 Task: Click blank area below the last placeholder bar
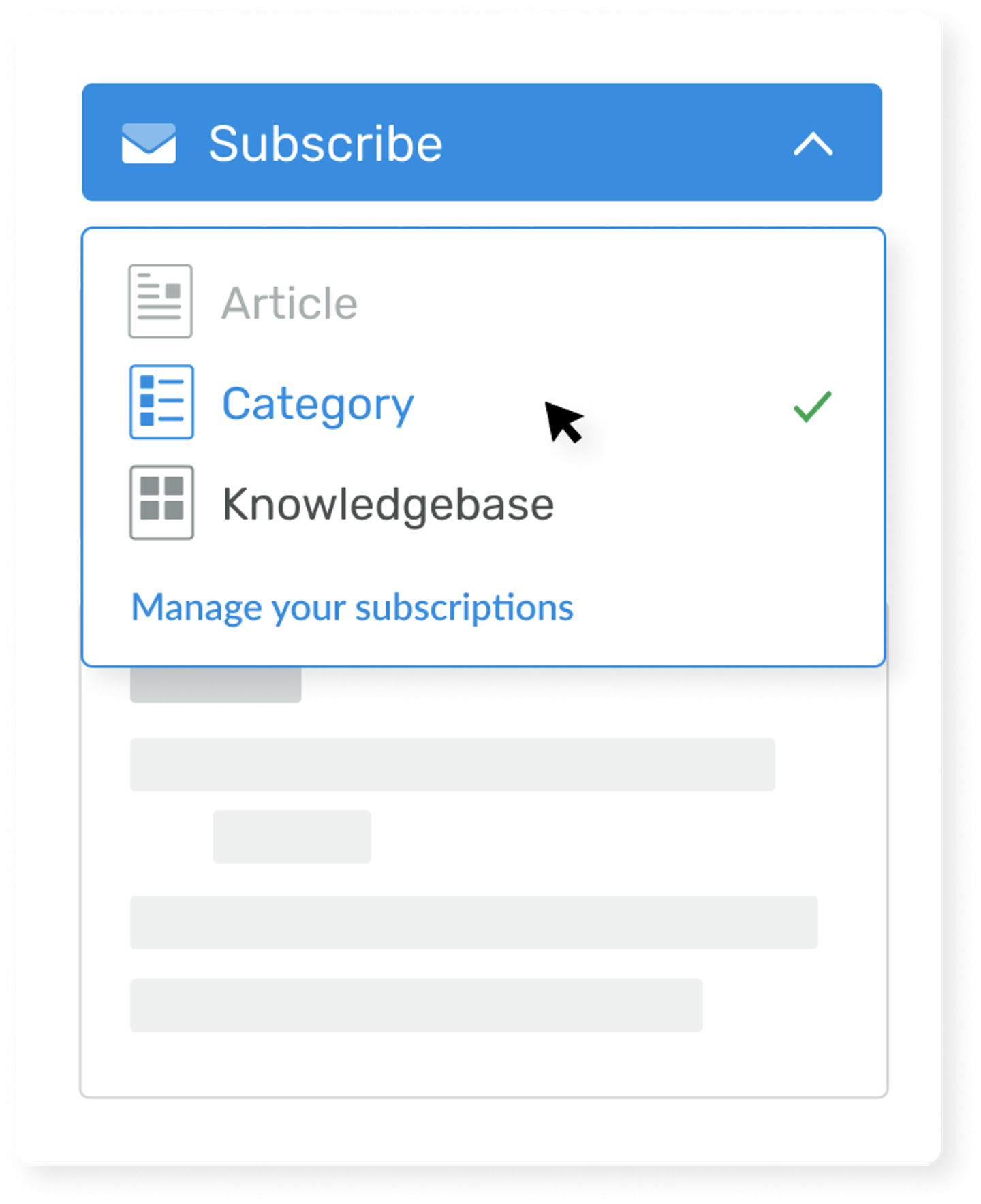coord(484,1062)
